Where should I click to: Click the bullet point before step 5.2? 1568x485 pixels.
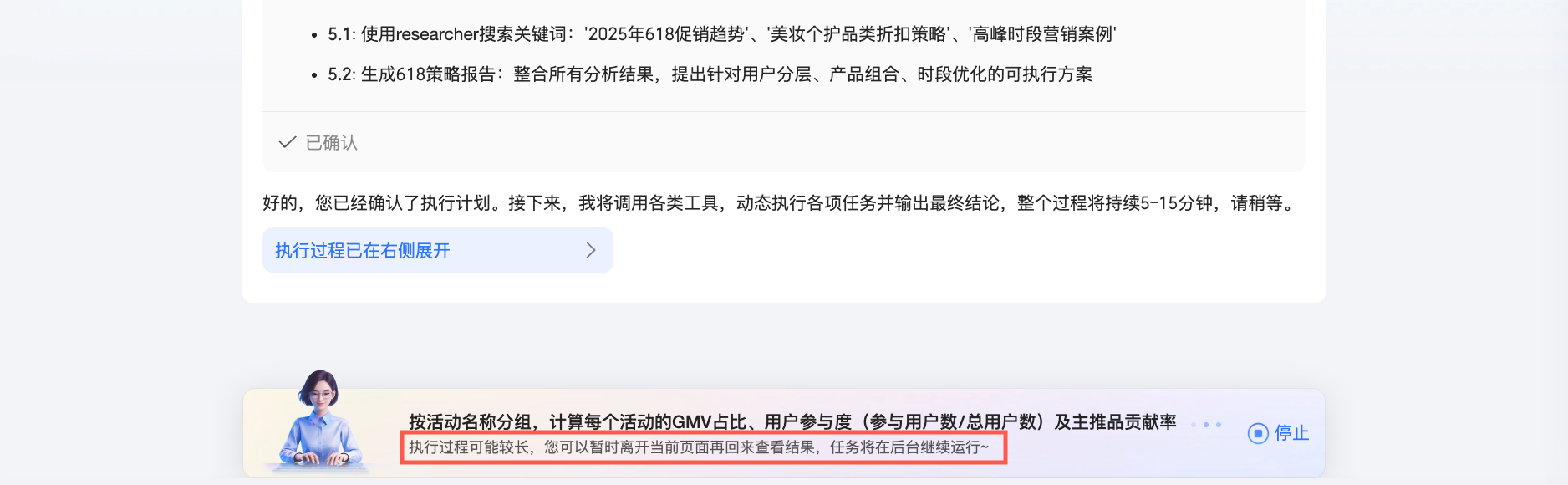point(313,75)
